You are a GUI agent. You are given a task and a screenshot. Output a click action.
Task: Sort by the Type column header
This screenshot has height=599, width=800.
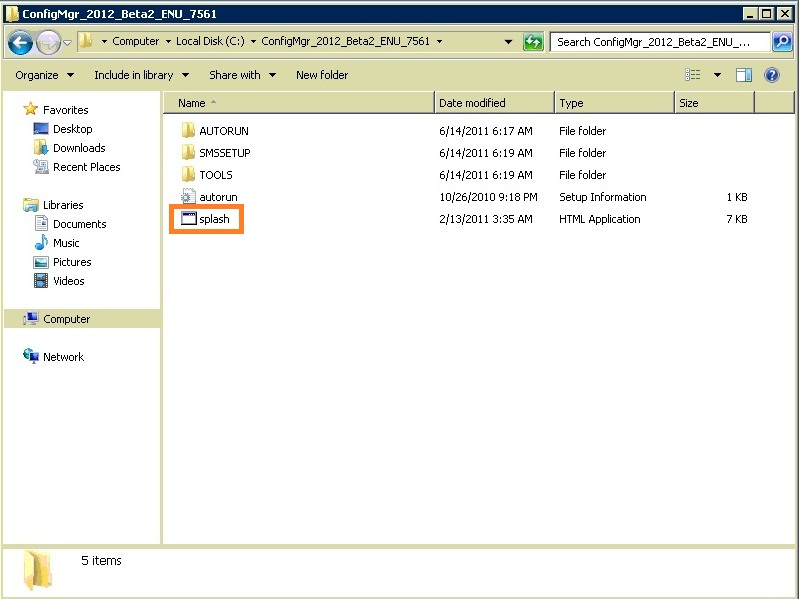point(614,103)
